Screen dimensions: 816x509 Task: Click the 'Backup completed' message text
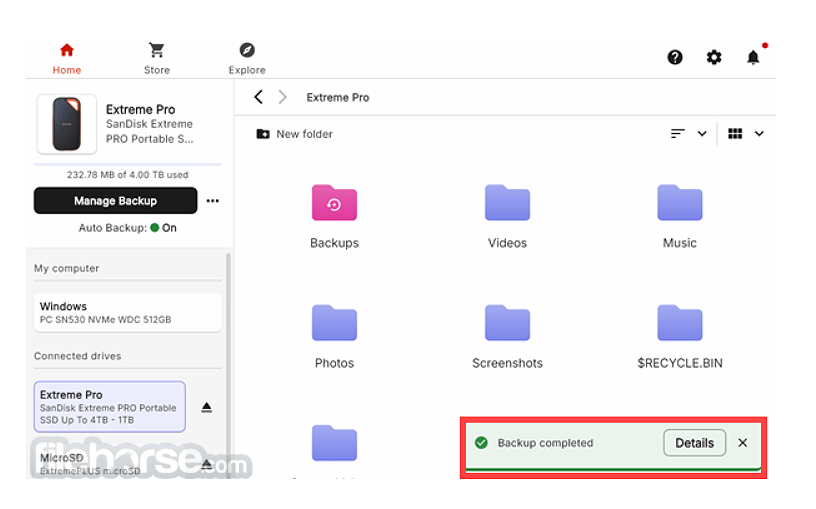tap(545, 443)
